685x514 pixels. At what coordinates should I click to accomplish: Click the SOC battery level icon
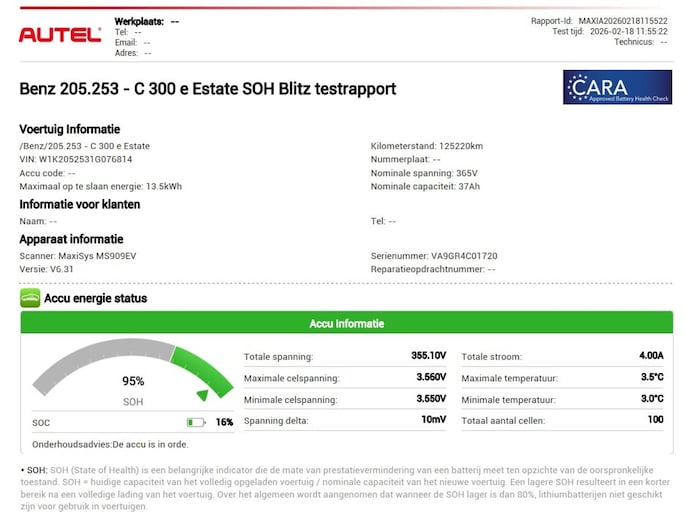(x=196, y=423)
